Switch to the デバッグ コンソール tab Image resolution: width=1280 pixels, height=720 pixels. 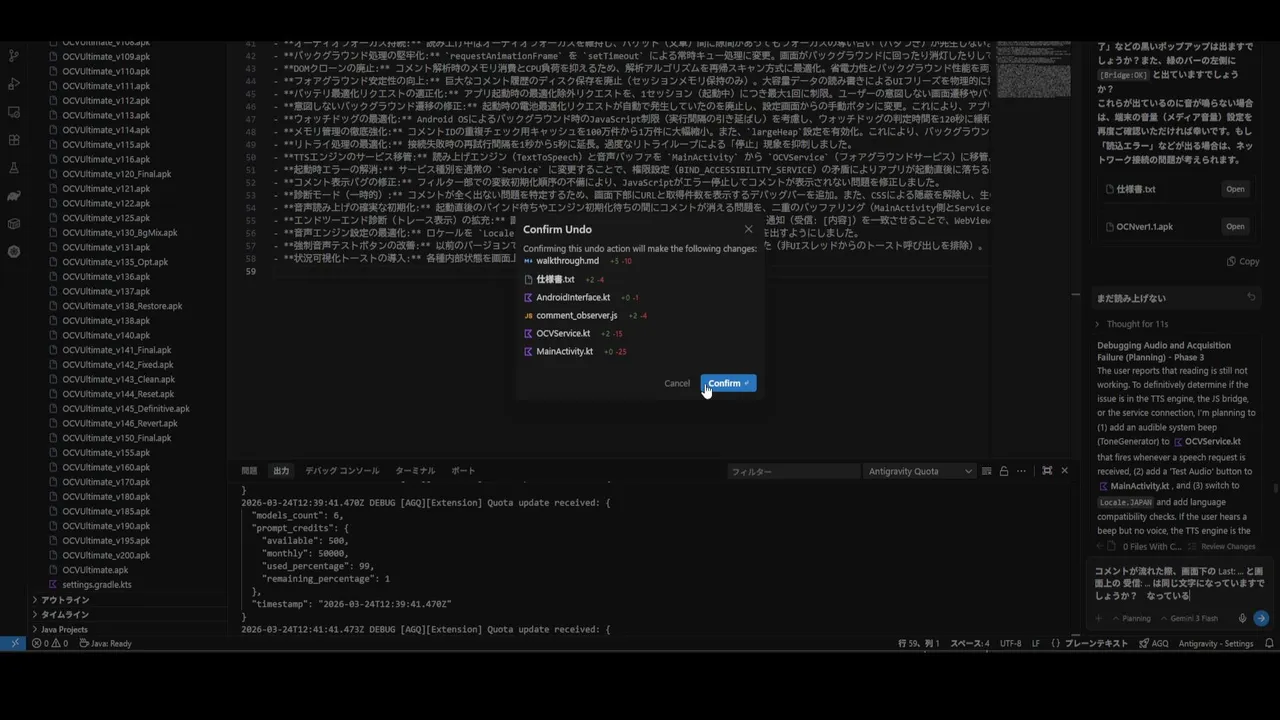pyautogui.click(x=342, y=471)
